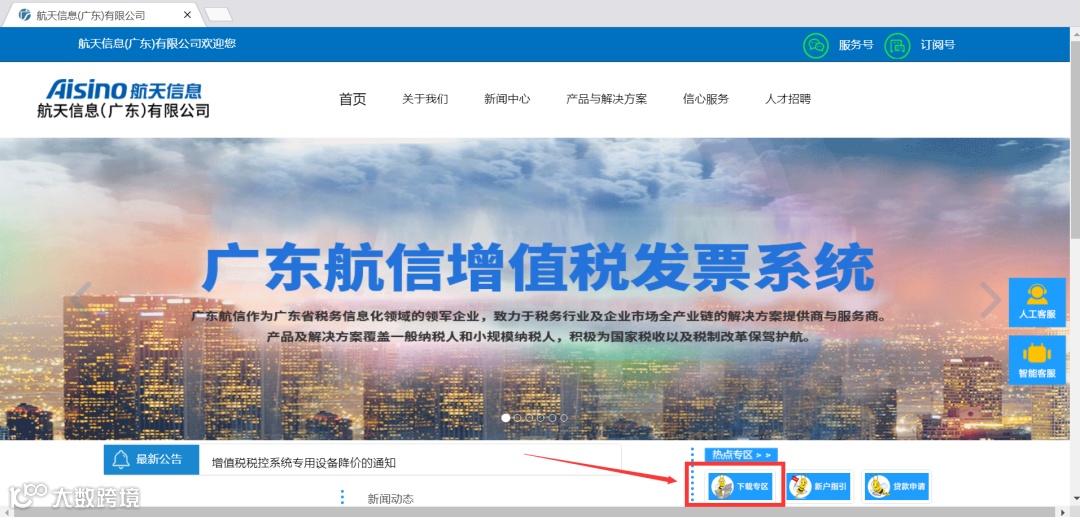Viewport: 1080px width, 517px height.
Task: Click the 航天信息(广东)有限公司欢迎您 welcome text
Action: 157,43
